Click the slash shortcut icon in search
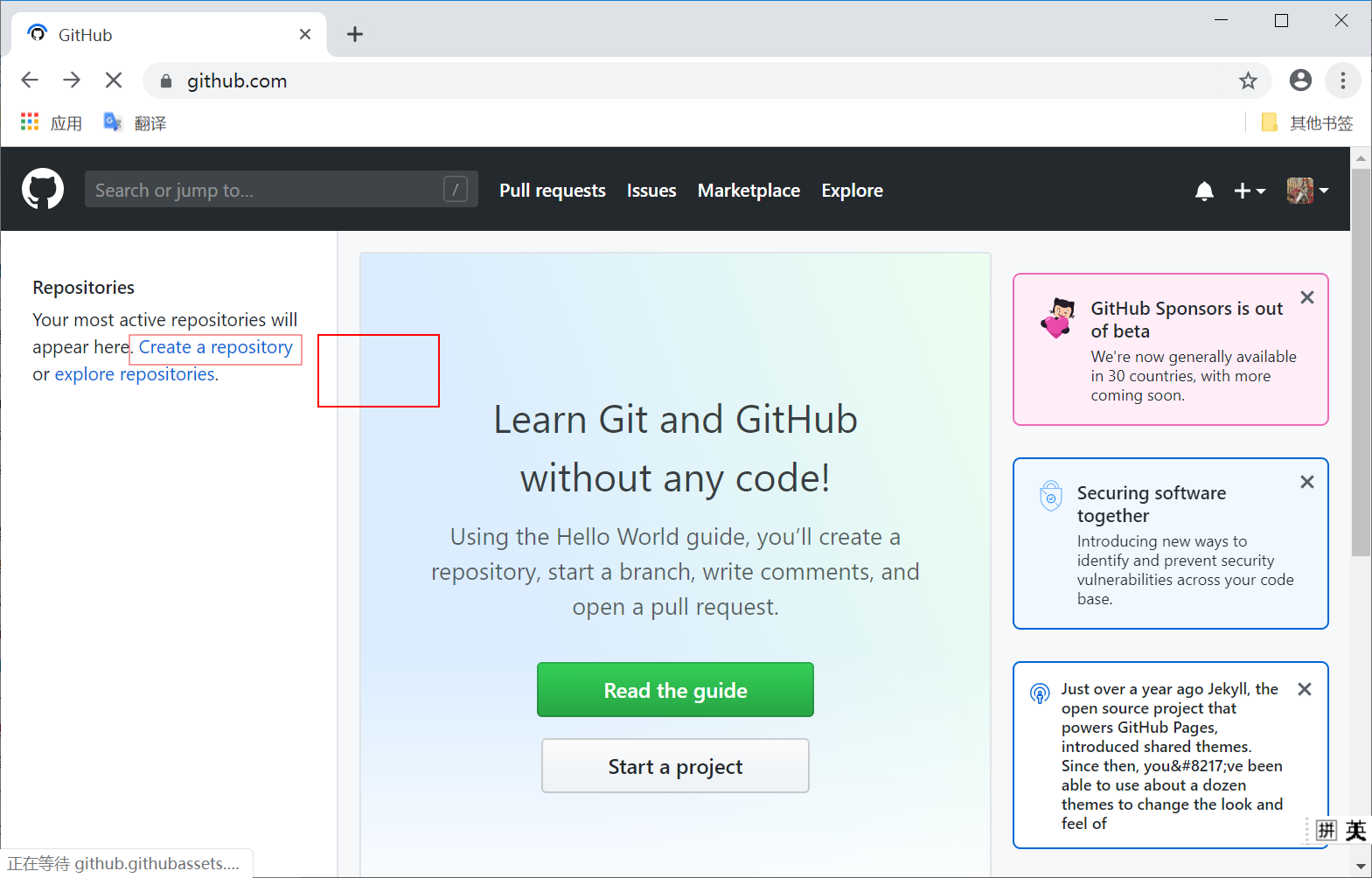Screen dimensions: 1372x878 (x=456, y=189)
